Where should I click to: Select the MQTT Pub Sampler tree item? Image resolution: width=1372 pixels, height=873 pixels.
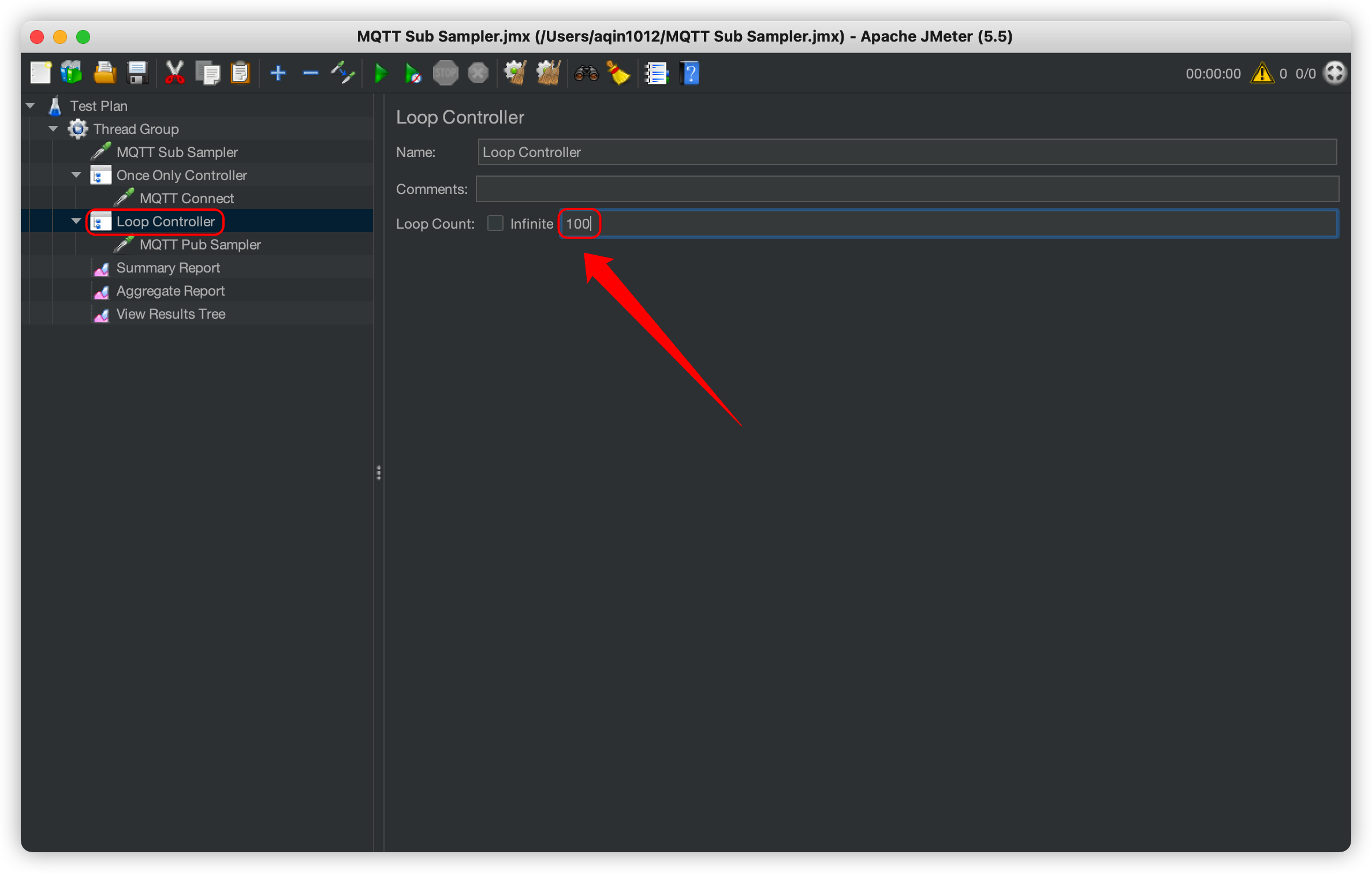(x=200, y=244)
